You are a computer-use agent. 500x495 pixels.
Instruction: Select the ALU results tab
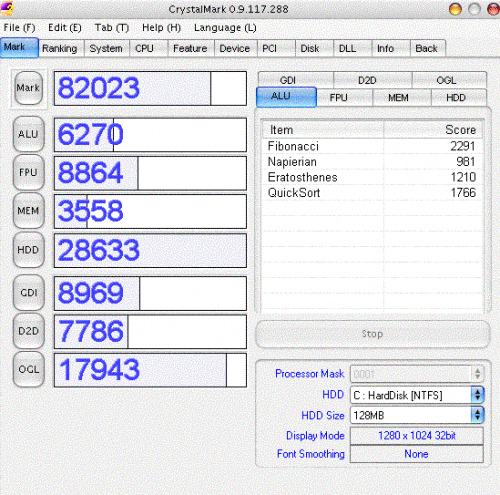[x=286, y=97]
